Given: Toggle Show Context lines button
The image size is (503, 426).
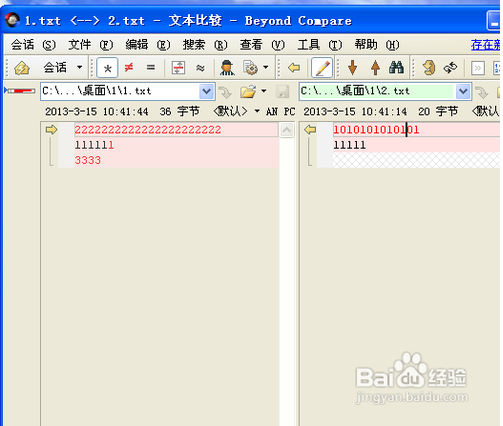Looking at the screenshot, I should tap(178, 68).
